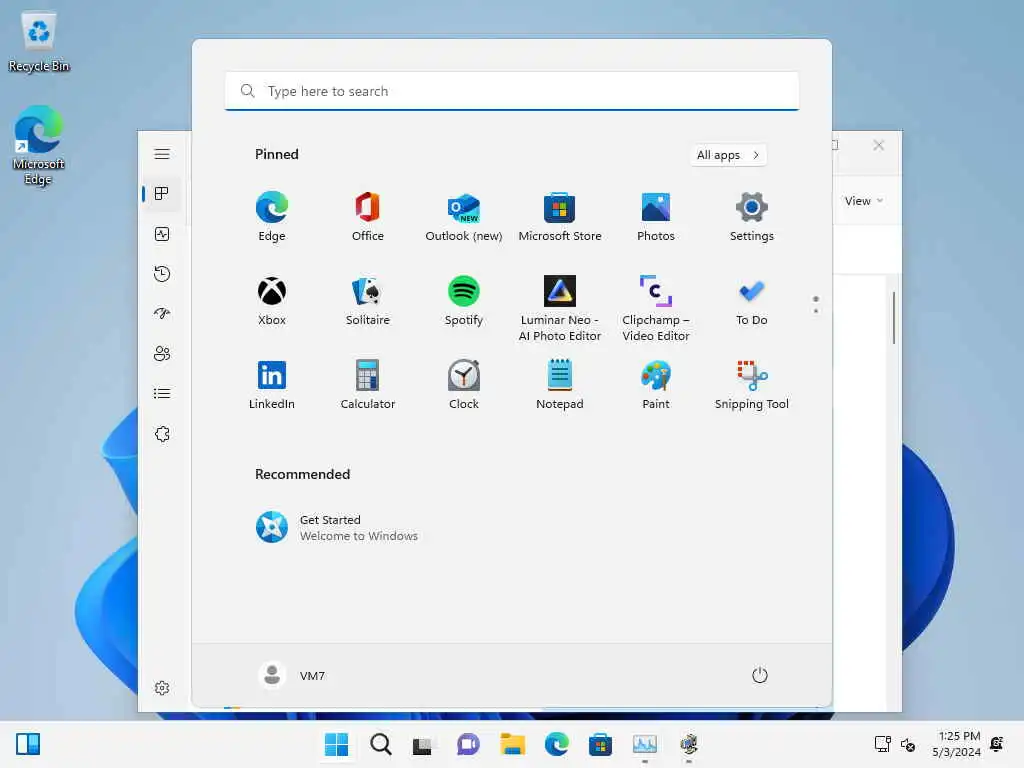Launch the Photos app
1024x768 pixels.
click(x=656, y=217)
